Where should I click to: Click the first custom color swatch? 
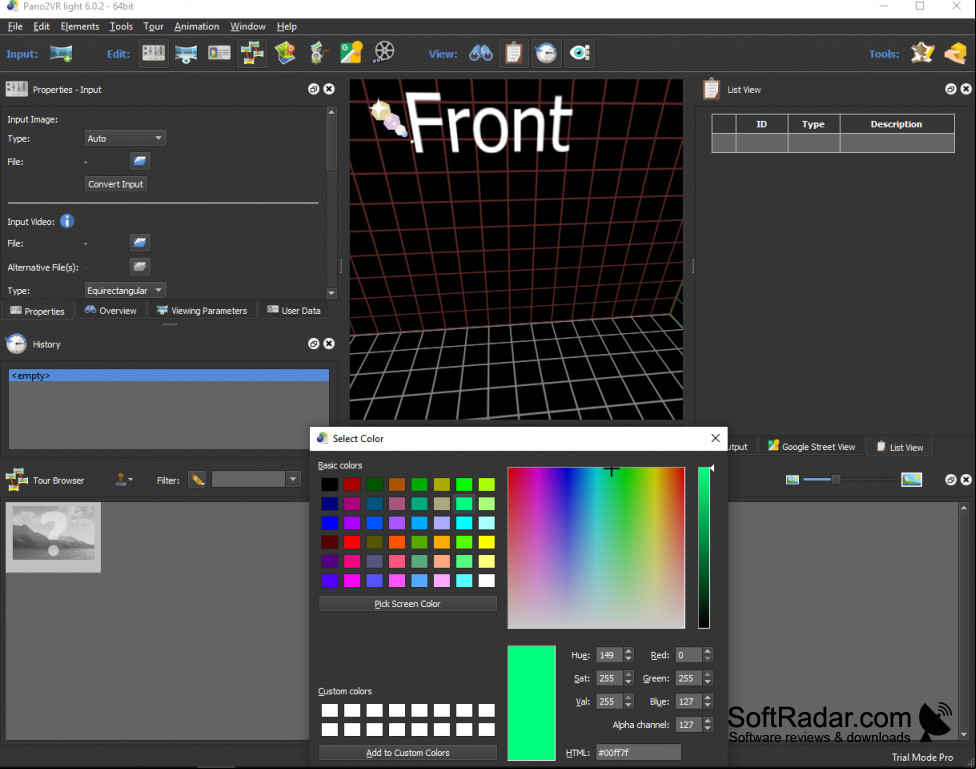pos(329,710)
